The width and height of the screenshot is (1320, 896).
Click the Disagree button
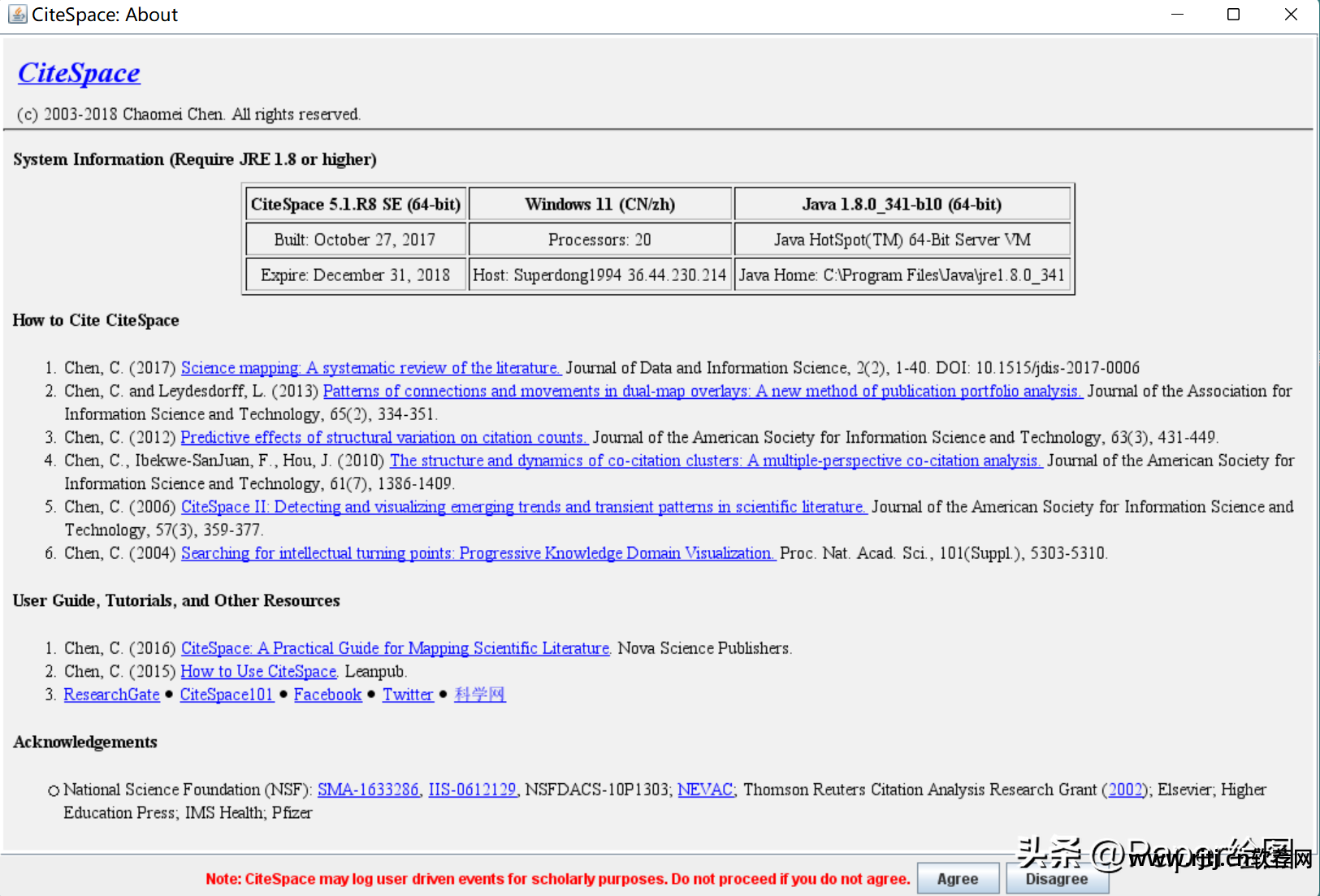[x=1057, y=878]
